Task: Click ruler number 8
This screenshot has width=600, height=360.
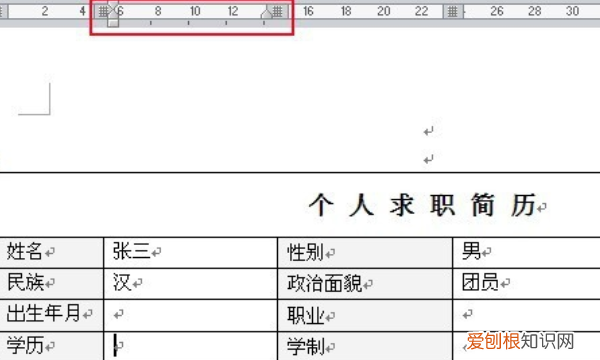Action: pyautogui.click(x=158, y=11)
